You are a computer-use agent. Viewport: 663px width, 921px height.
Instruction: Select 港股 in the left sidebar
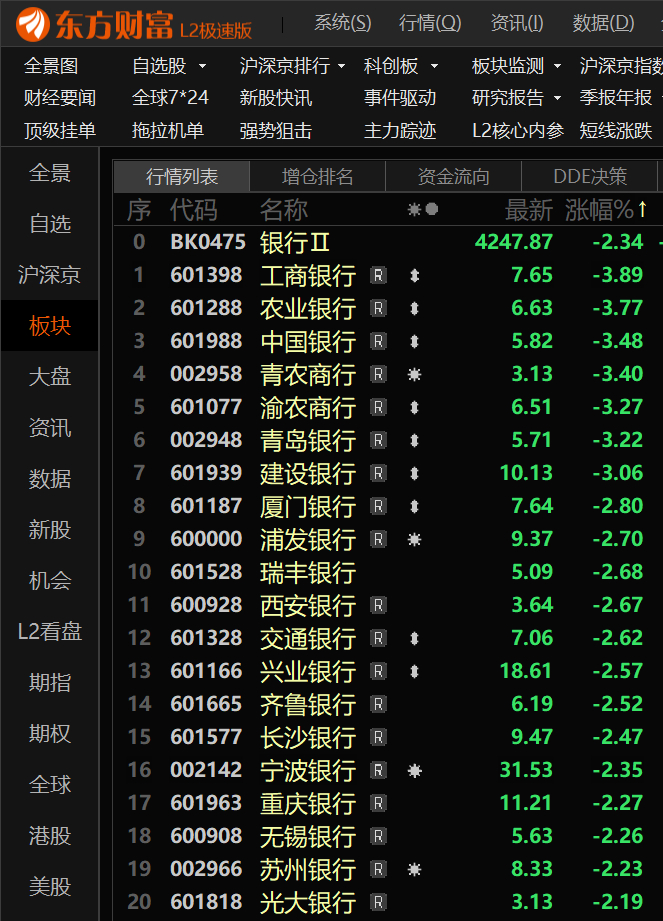pyautogui.click(x=50, y=835)
